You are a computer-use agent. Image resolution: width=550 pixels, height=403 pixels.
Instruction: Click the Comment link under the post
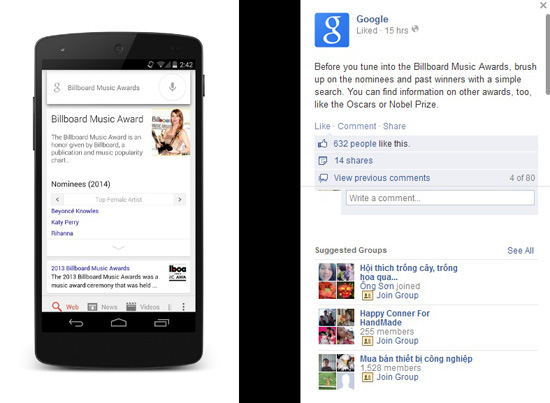[357, 126]
